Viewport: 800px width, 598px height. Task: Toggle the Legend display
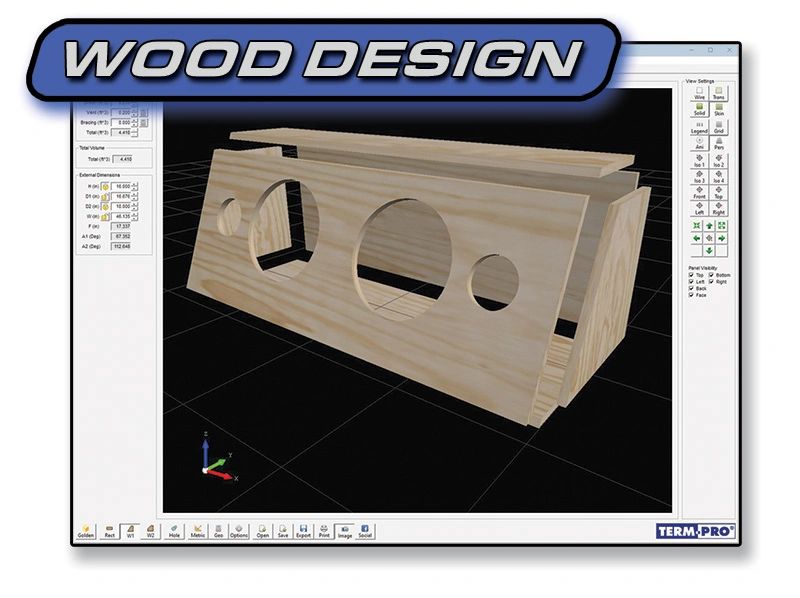click(x=699, y=128)
